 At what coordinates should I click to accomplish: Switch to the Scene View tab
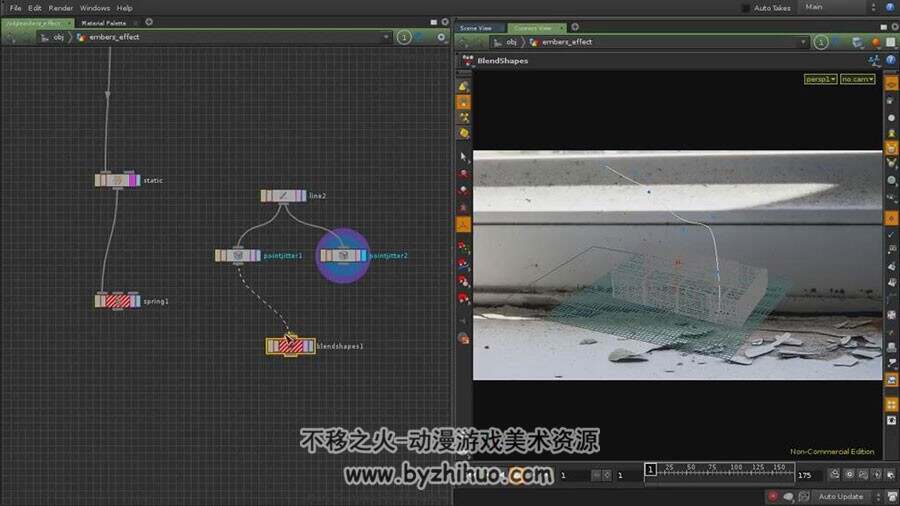pos(476,28)
